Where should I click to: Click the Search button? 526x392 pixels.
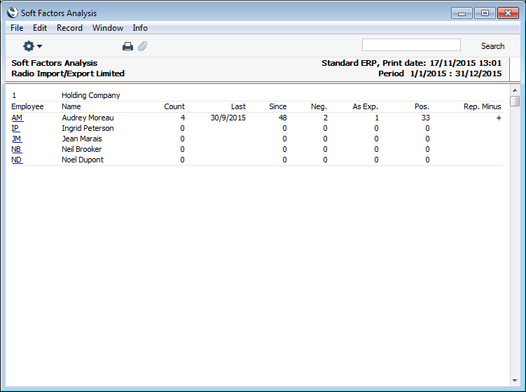[492, 46]
